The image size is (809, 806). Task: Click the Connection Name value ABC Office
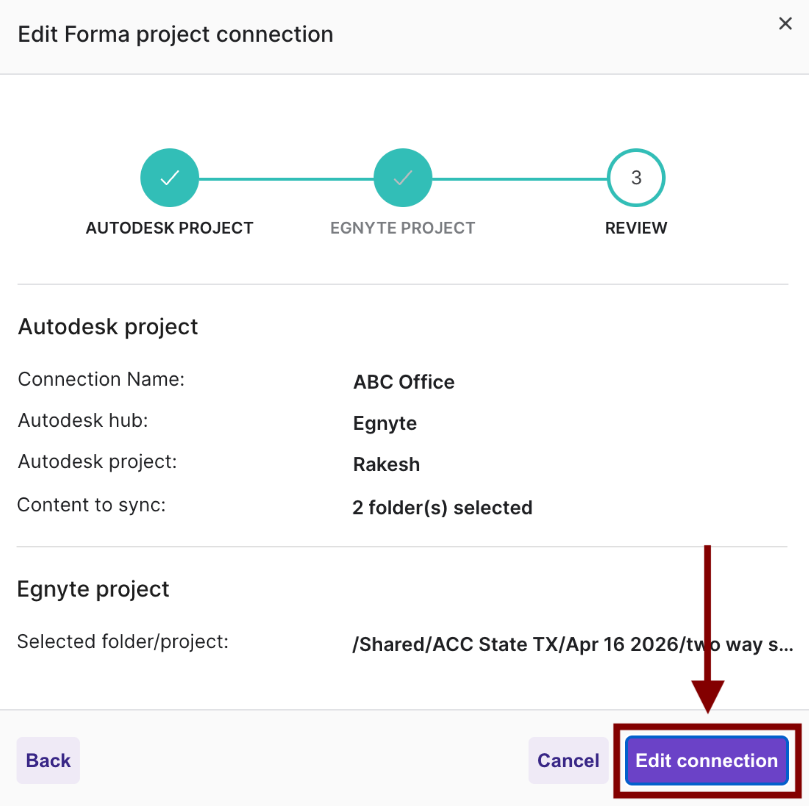(403, 382)
